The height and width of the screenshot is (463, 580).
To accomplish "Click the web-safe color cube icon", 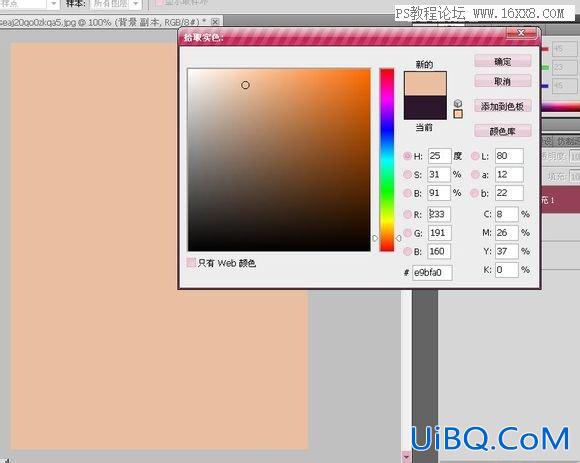I will pos(458,103).
